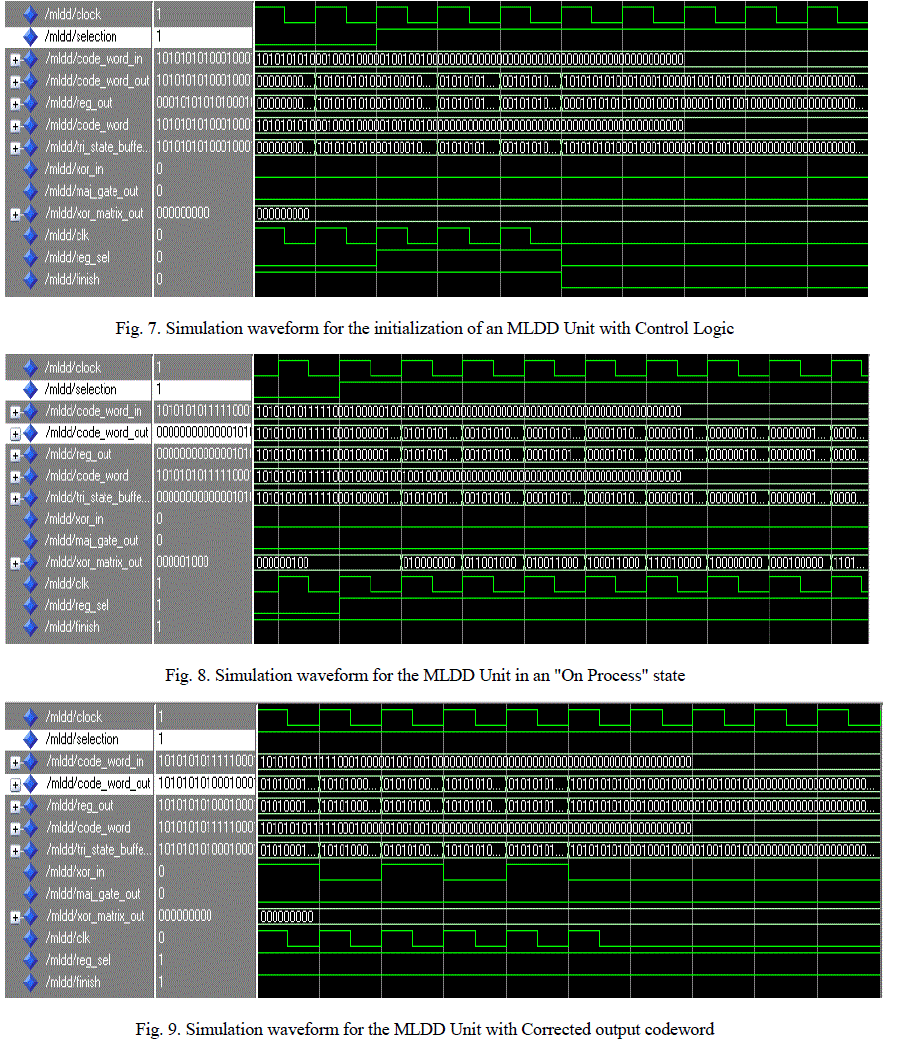Screen dimensions: 897x1050
Task: Click the 010000000 waveform segment in Fig. 8
Action: pyautogui.click(x=429, y=563)
